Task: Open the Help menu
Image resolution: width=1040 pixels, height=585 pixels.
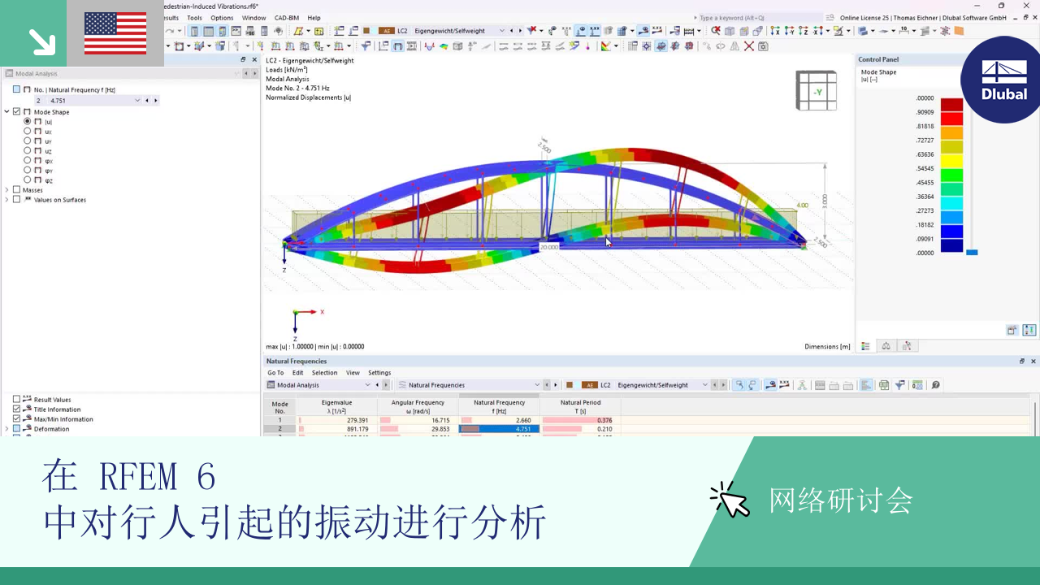Action: (314, 18)
